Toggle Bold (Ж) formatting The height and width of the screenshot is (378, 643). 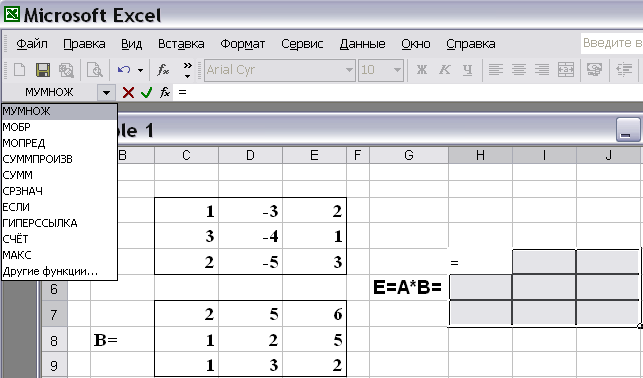pos(422,70)
